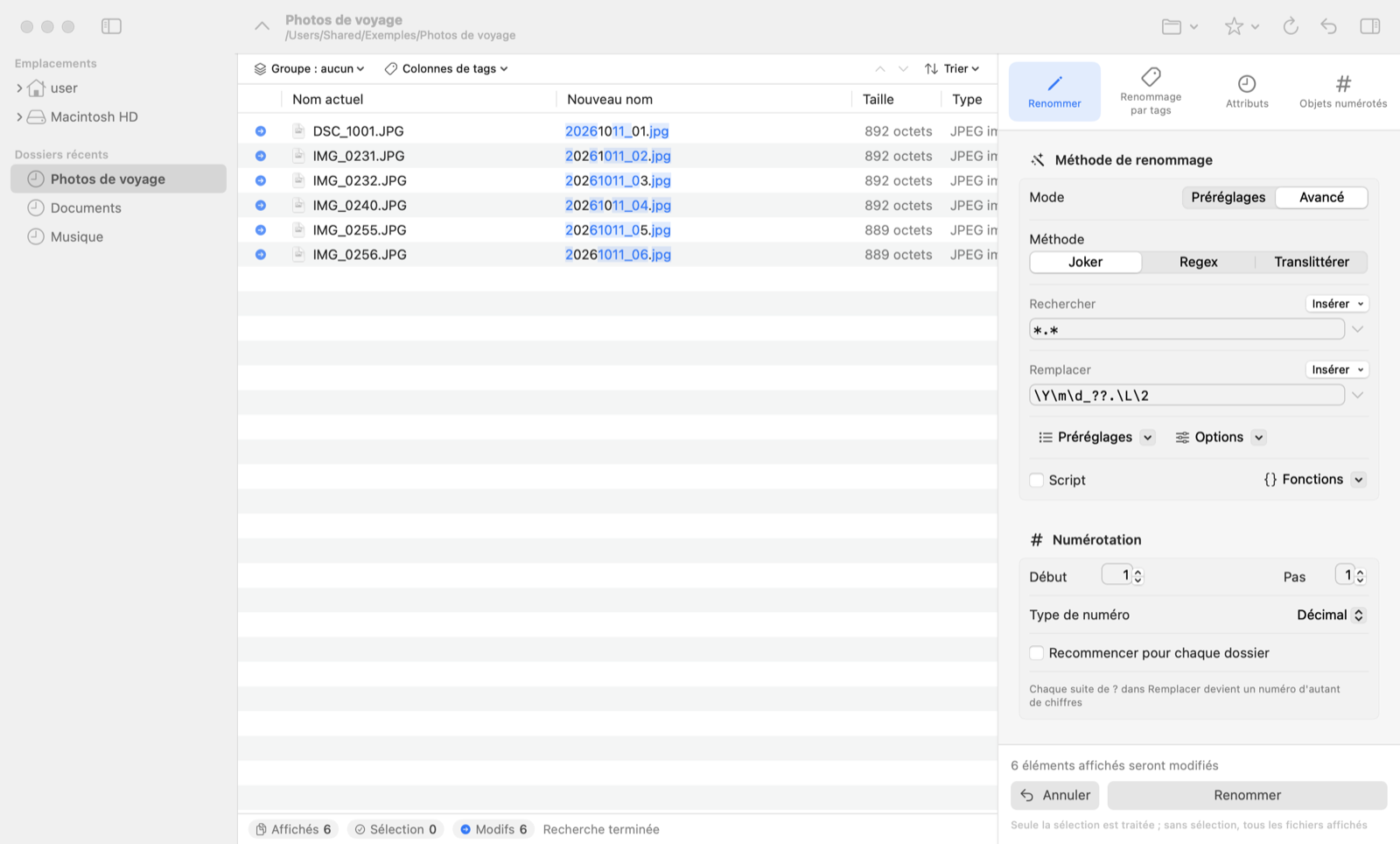This screenshot has width=1400, height=844.
Task: Click the Modifs 6 filter pill
Action: [x=493, y=829]
